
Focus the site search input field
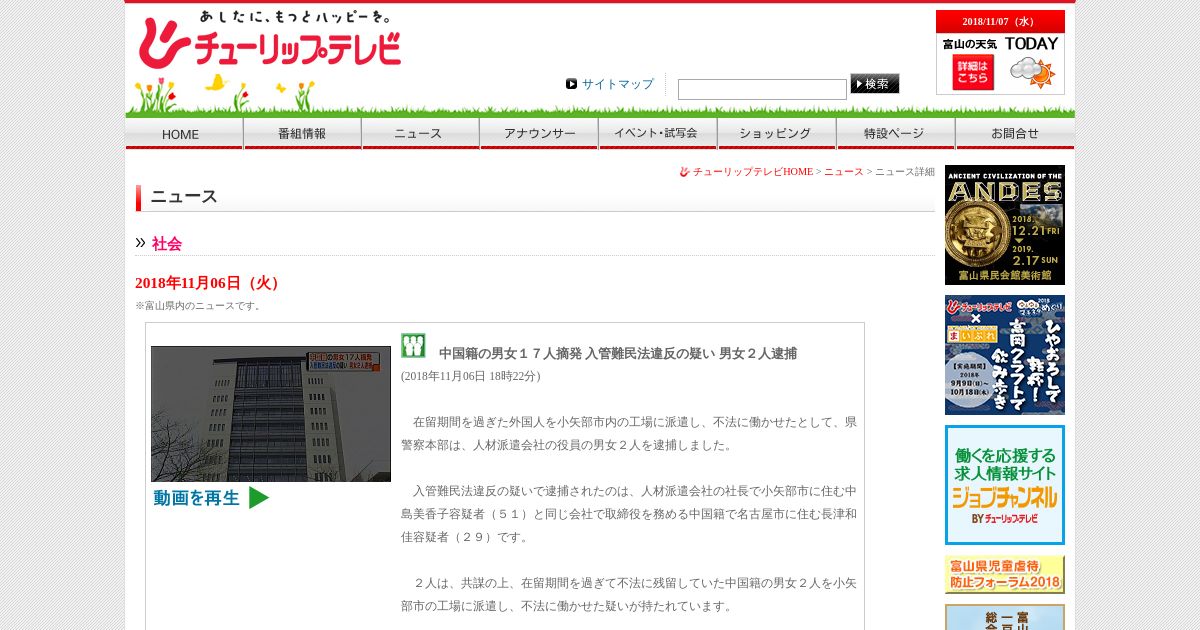(x=762, y=89)
